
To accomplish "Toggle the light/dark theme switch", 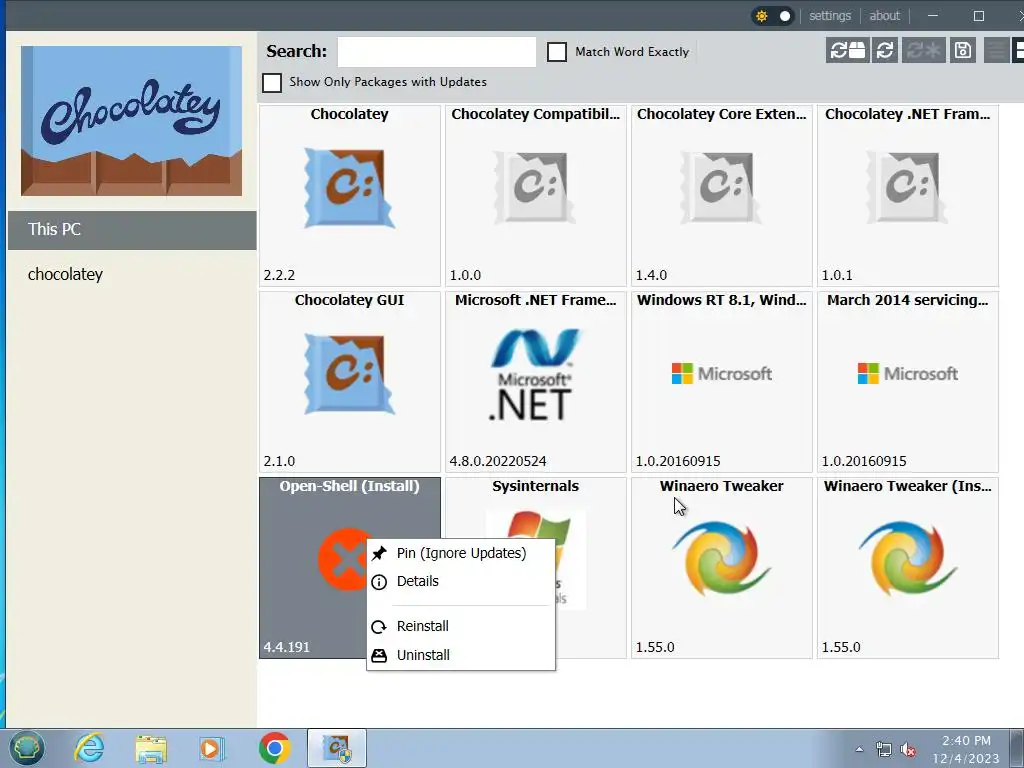I will click(773, 16).
